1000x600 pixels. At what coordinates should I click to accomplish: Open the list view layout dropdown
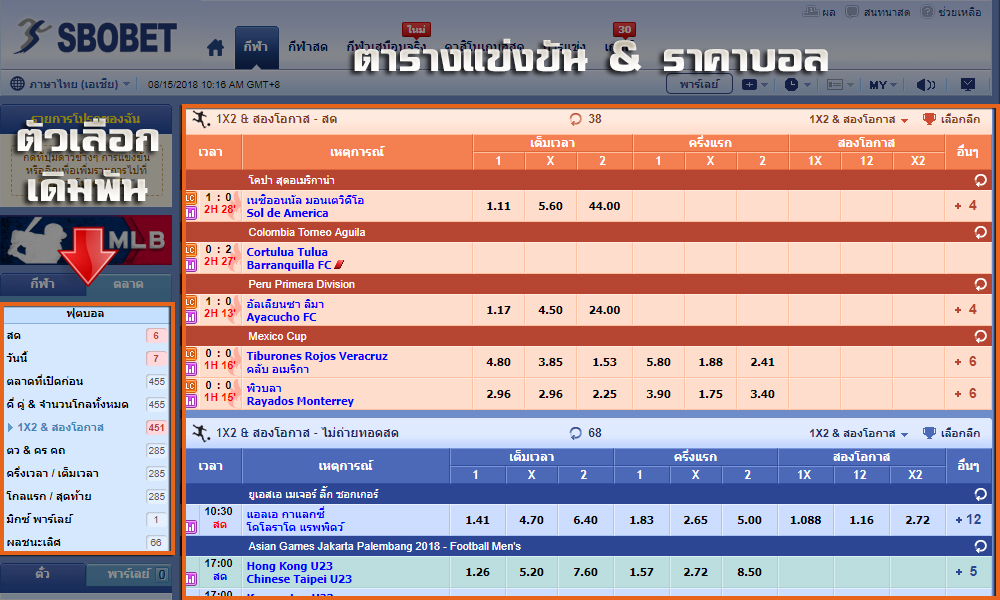coord(841,84)
